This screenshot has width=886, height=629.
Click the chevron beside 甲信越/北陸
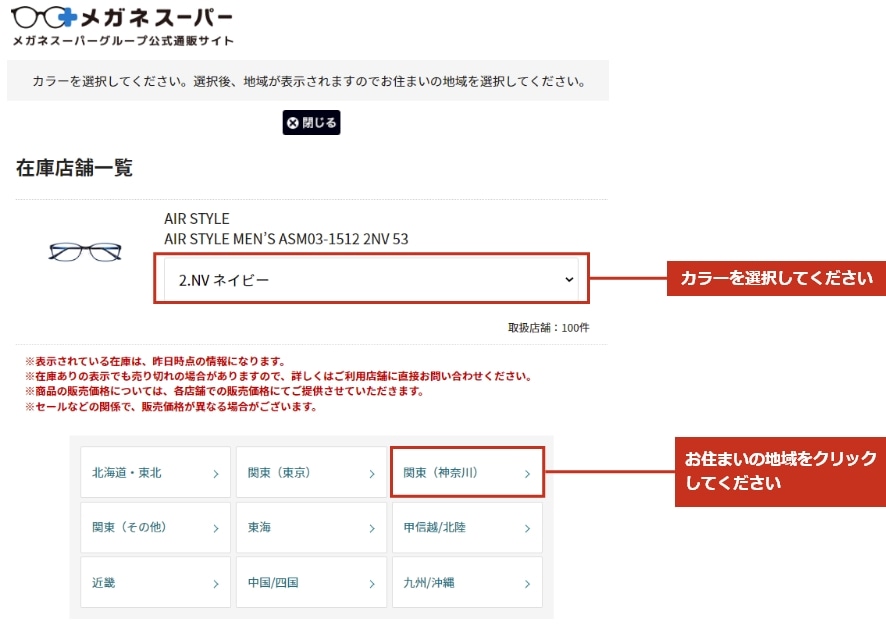pyautogui.click(x=527, y=528)
